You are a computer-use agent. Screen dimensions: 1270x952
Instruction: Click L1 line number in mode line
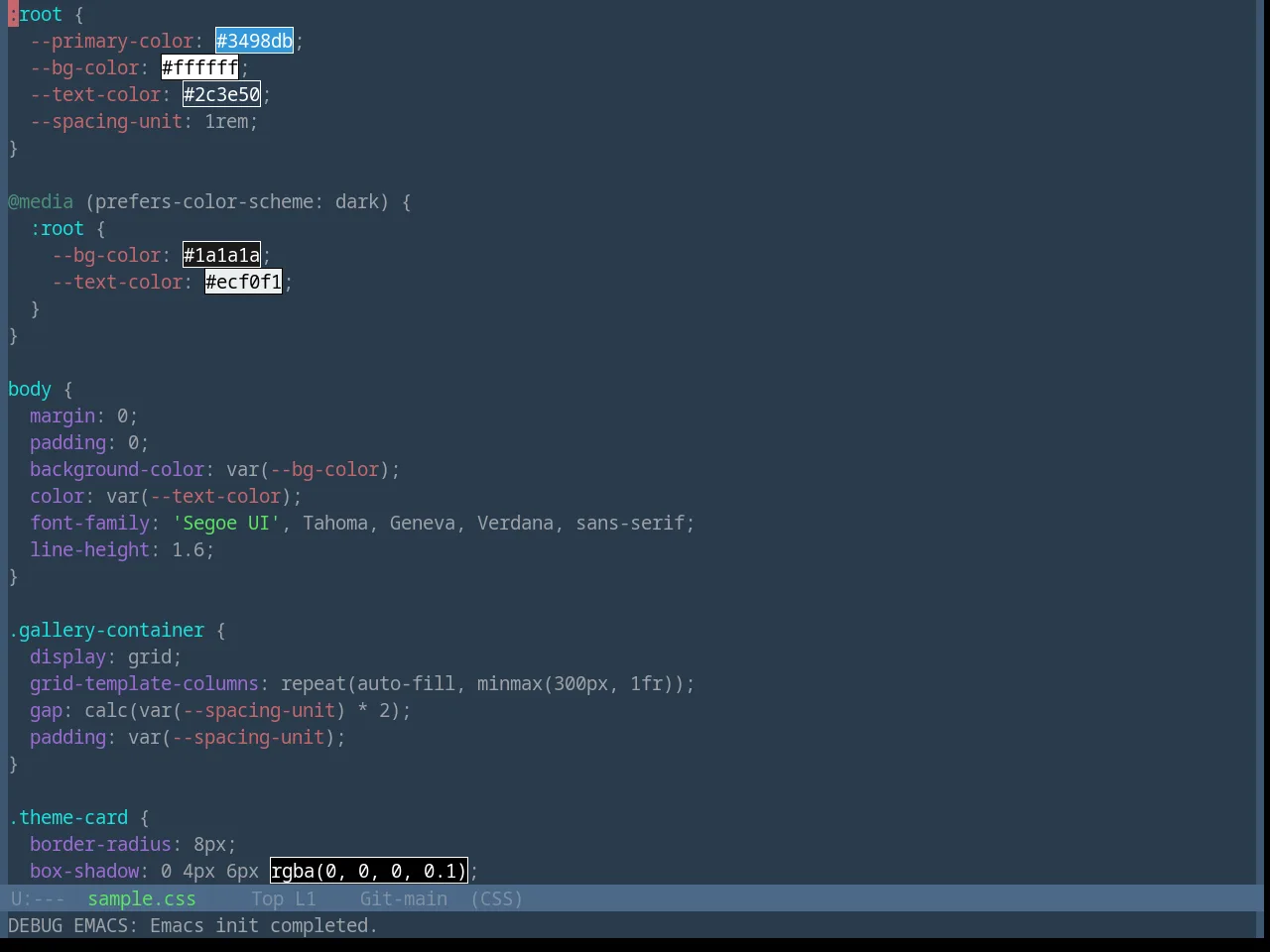point(306,898)
